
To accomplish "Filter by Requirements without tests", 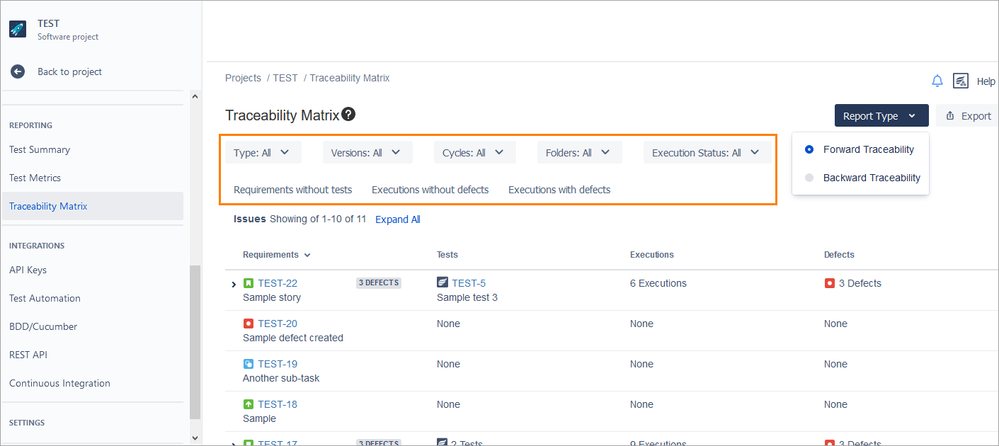I will tap(292, 189).
